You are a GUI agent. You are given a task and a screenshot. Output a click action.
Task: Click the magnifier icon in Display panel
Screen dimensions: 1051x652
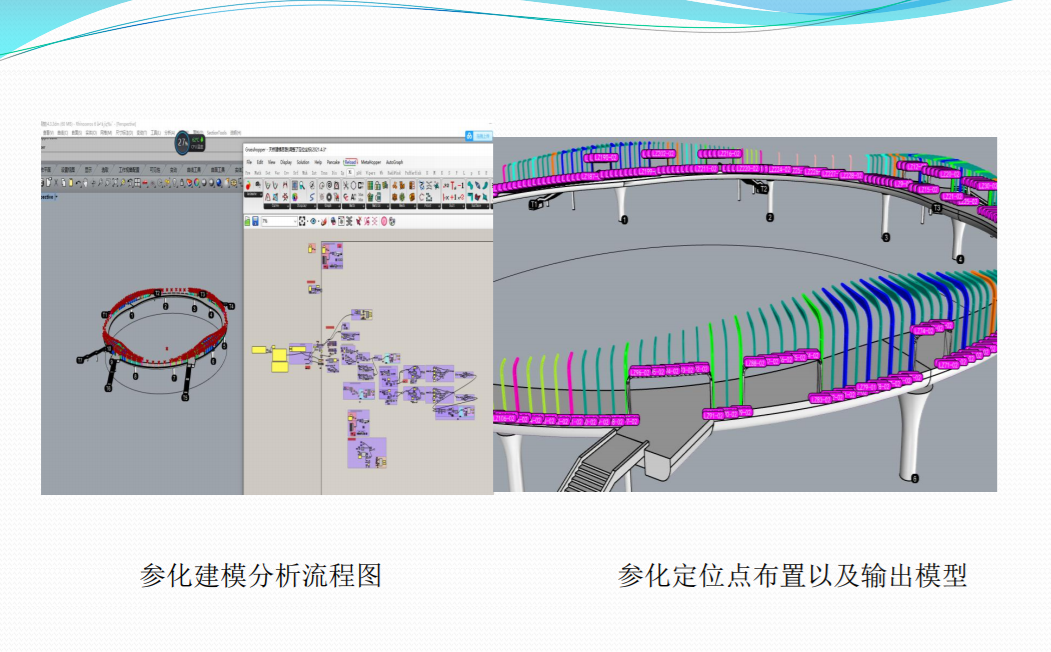[x=302, y=186]
